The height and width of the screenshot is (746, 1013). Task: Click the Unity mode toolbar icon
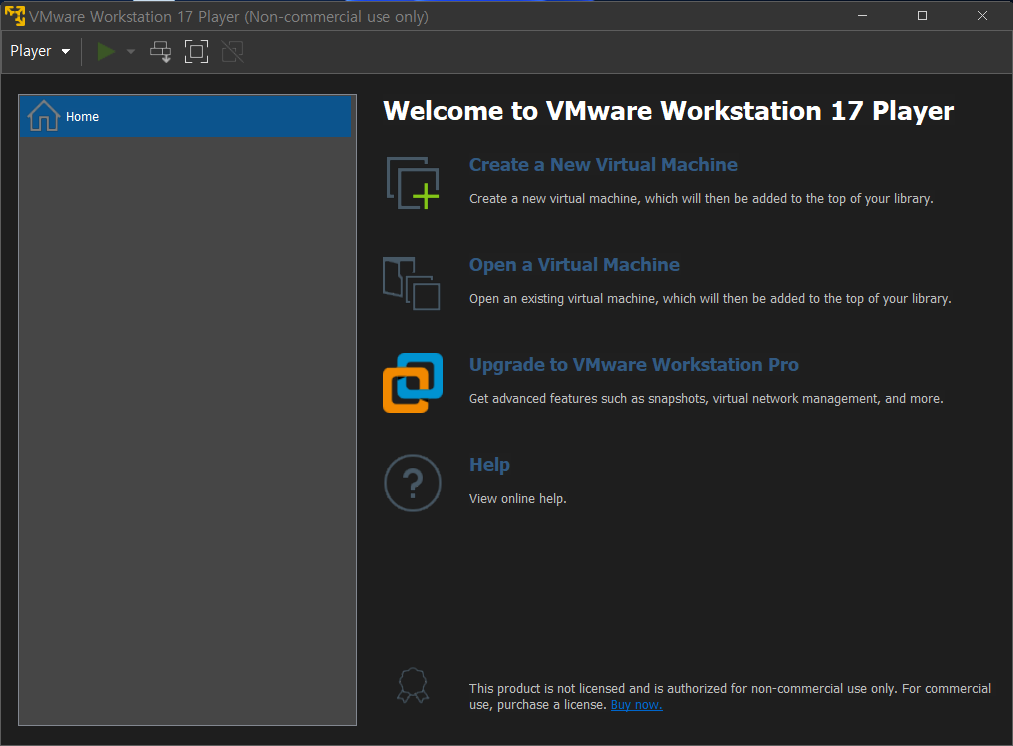click(233, 52)
